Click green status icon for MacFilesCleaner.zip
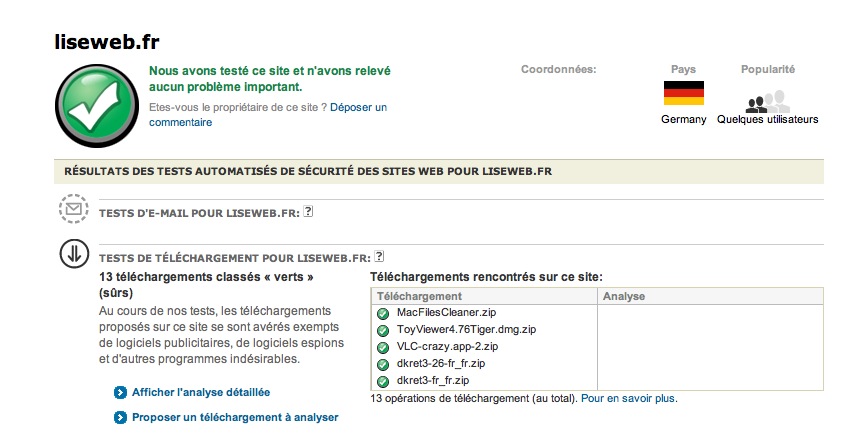This screenshot has width=864, height=444. coord(382,313)
